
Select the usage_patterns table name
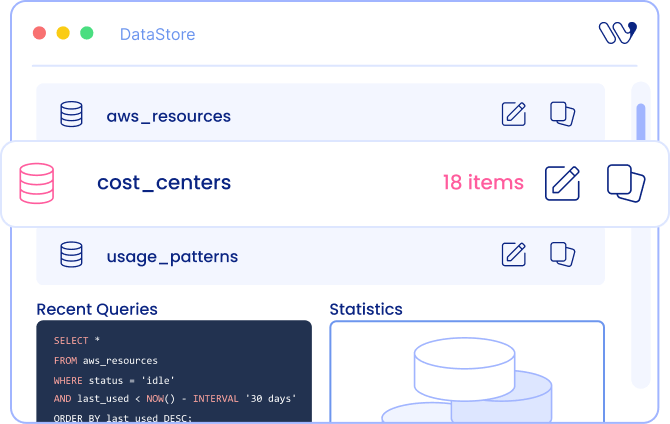(x=172, y=257)
